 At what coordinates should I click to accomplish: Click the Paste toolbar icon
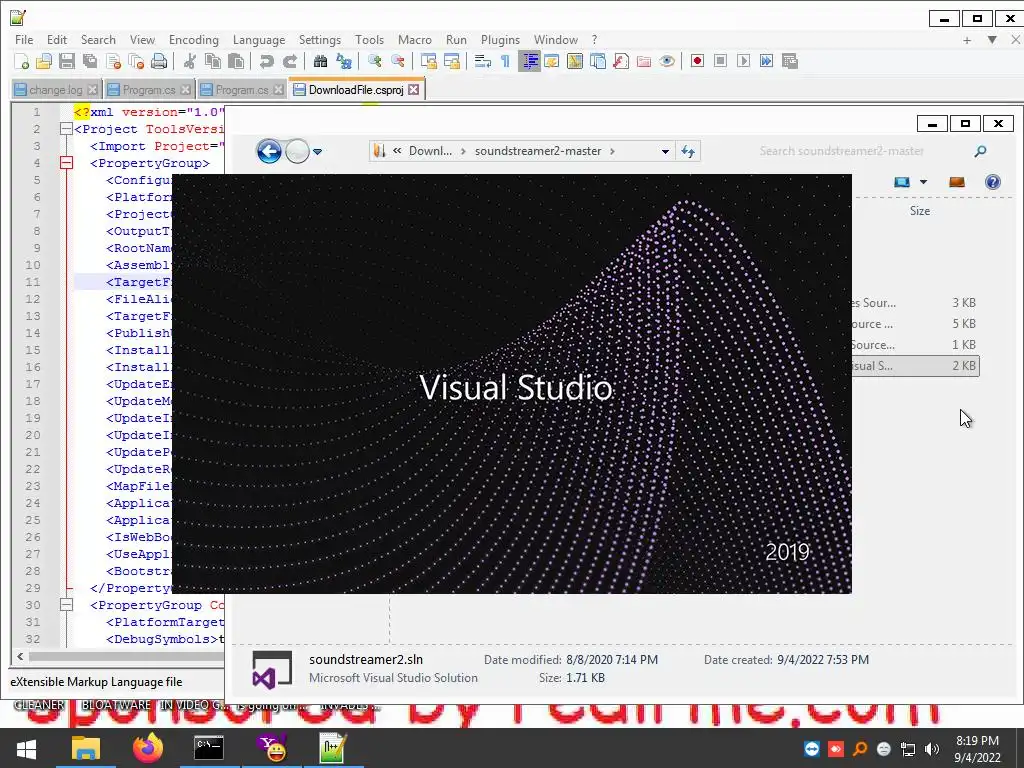(236, 61)
